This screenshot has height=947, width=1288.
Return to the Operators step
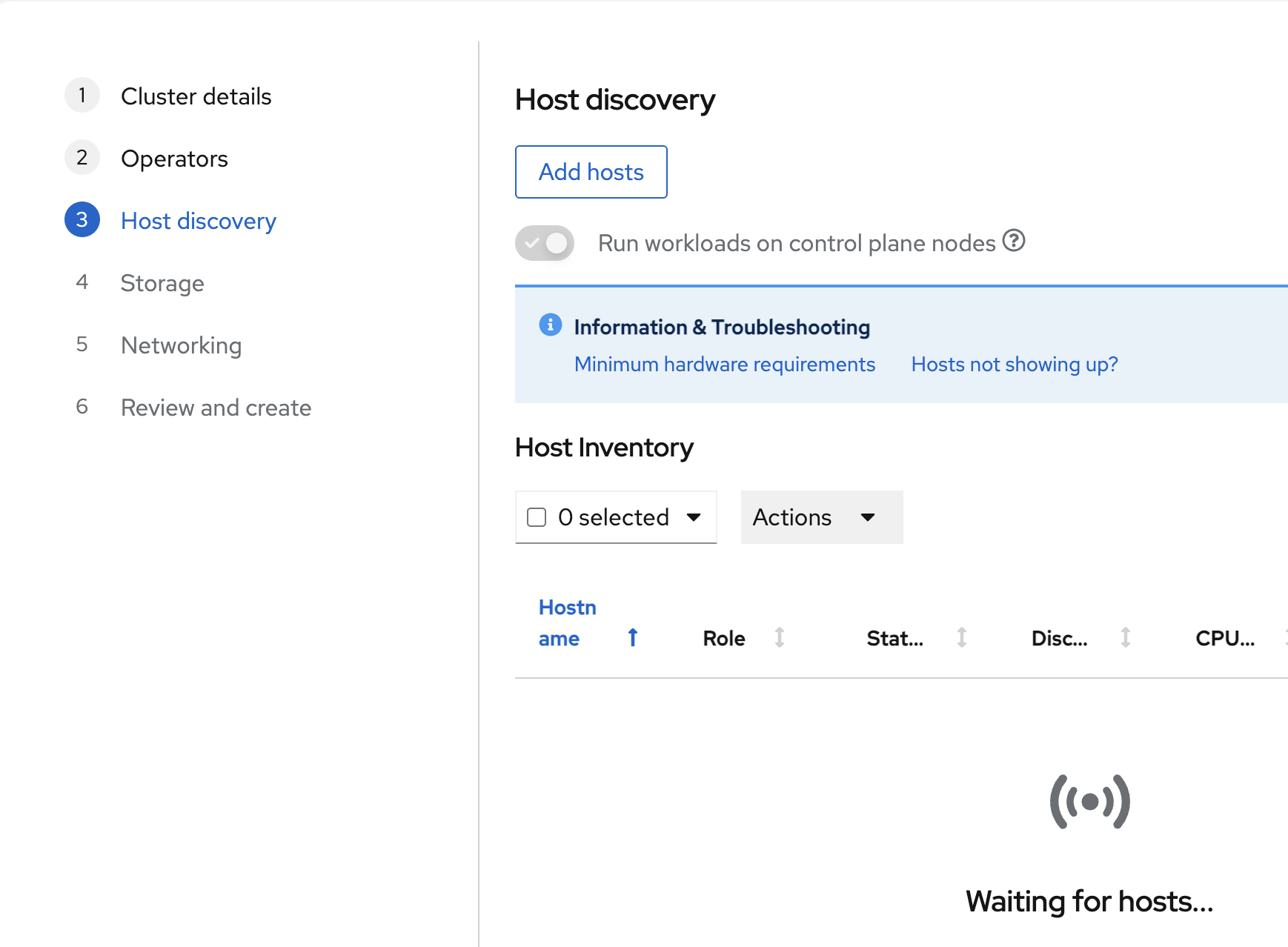tap(174, 159)
